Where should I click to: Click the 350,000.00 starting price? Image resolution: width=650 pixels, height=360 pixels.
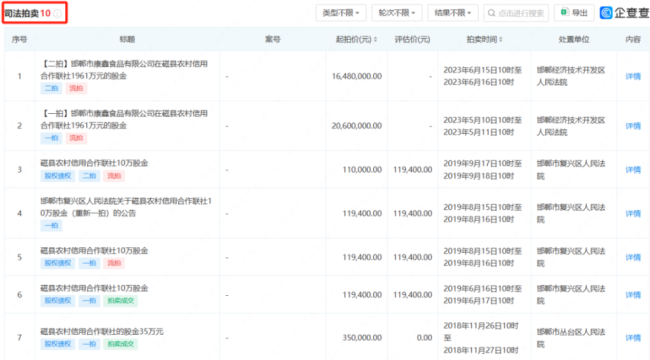click(362, 338)
